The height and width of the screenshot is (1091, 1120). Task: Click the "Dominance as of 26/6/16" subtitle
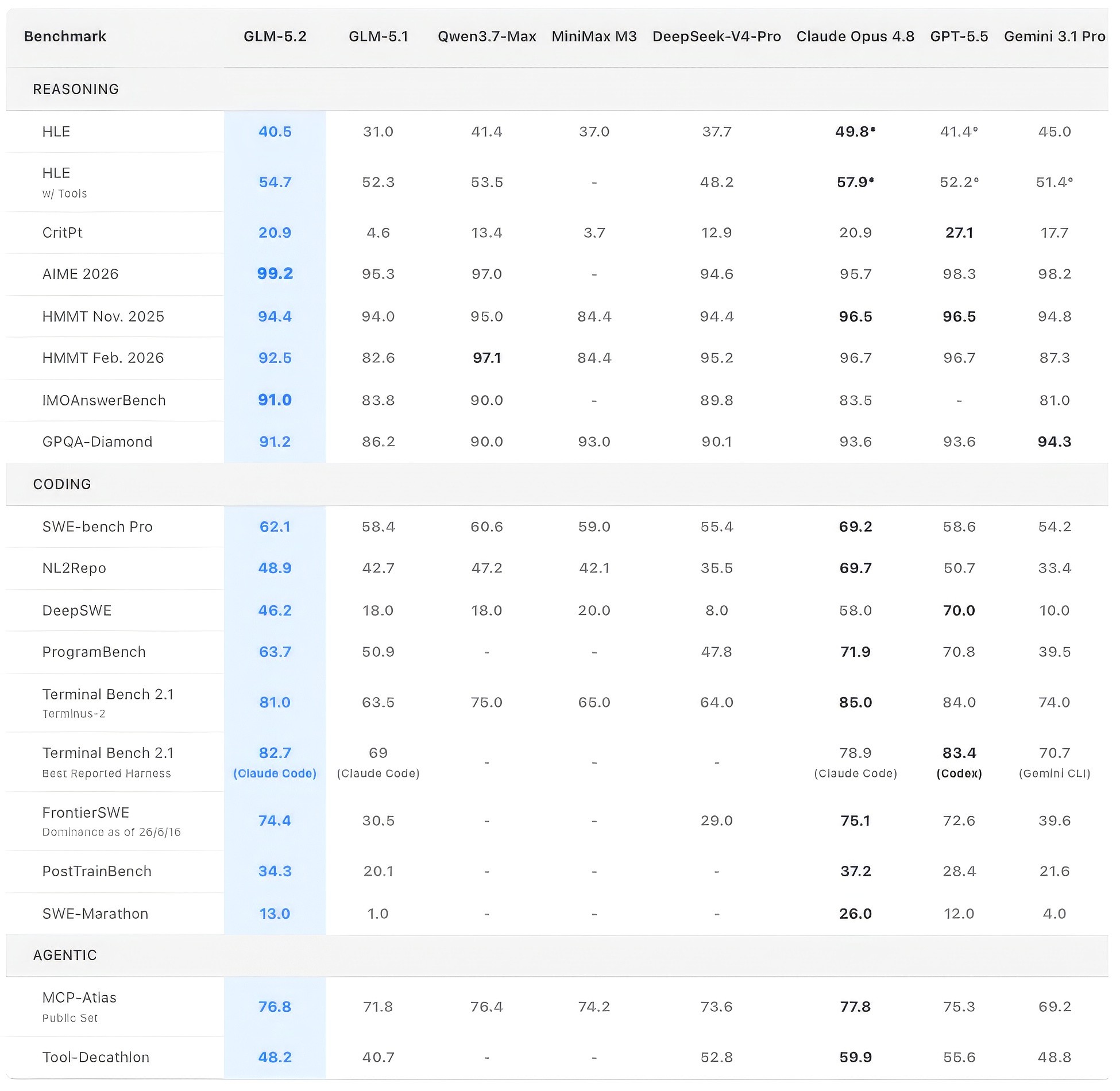coord(111,833)
